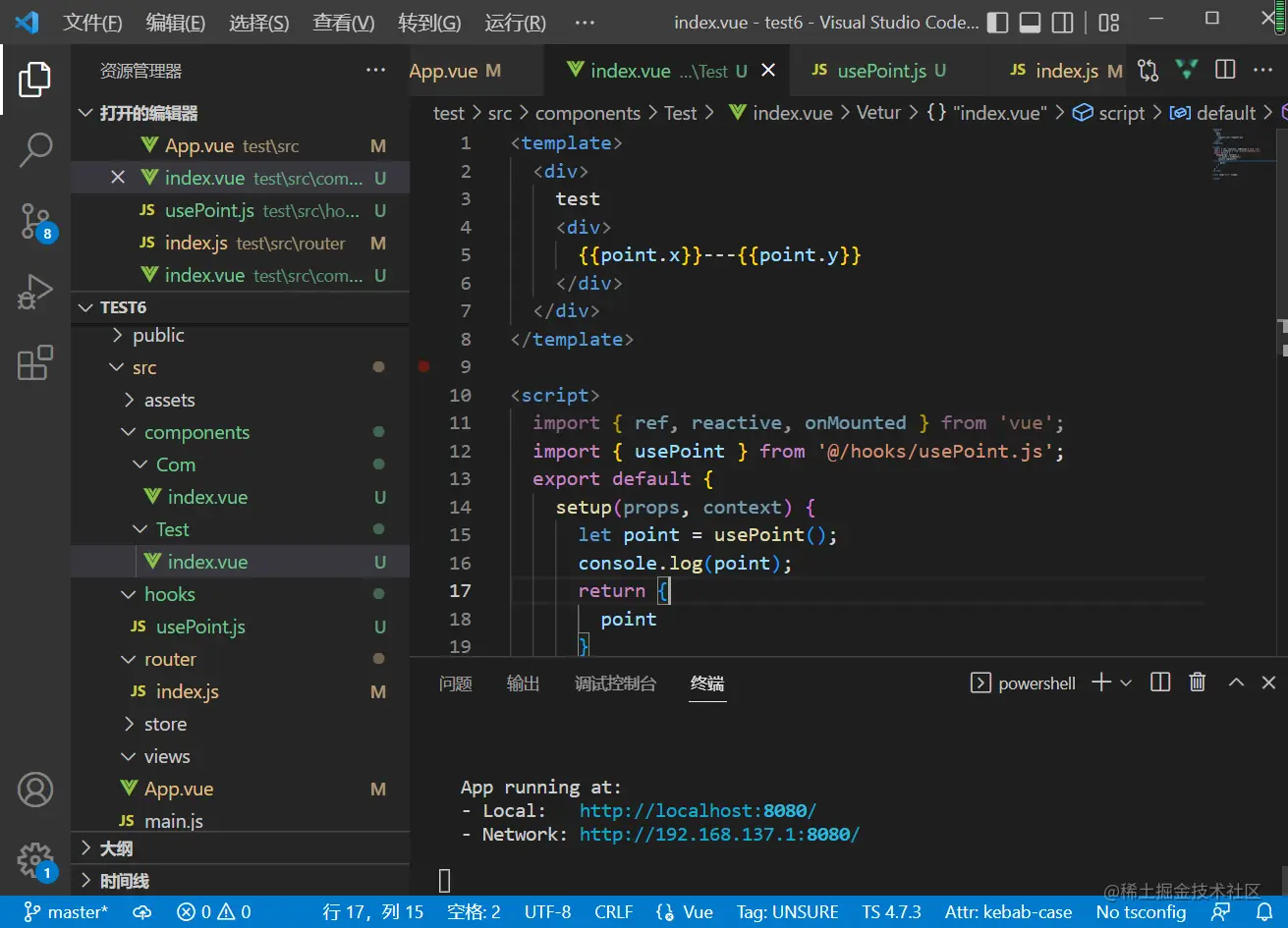Open the Extensions view

pos(35,362)
